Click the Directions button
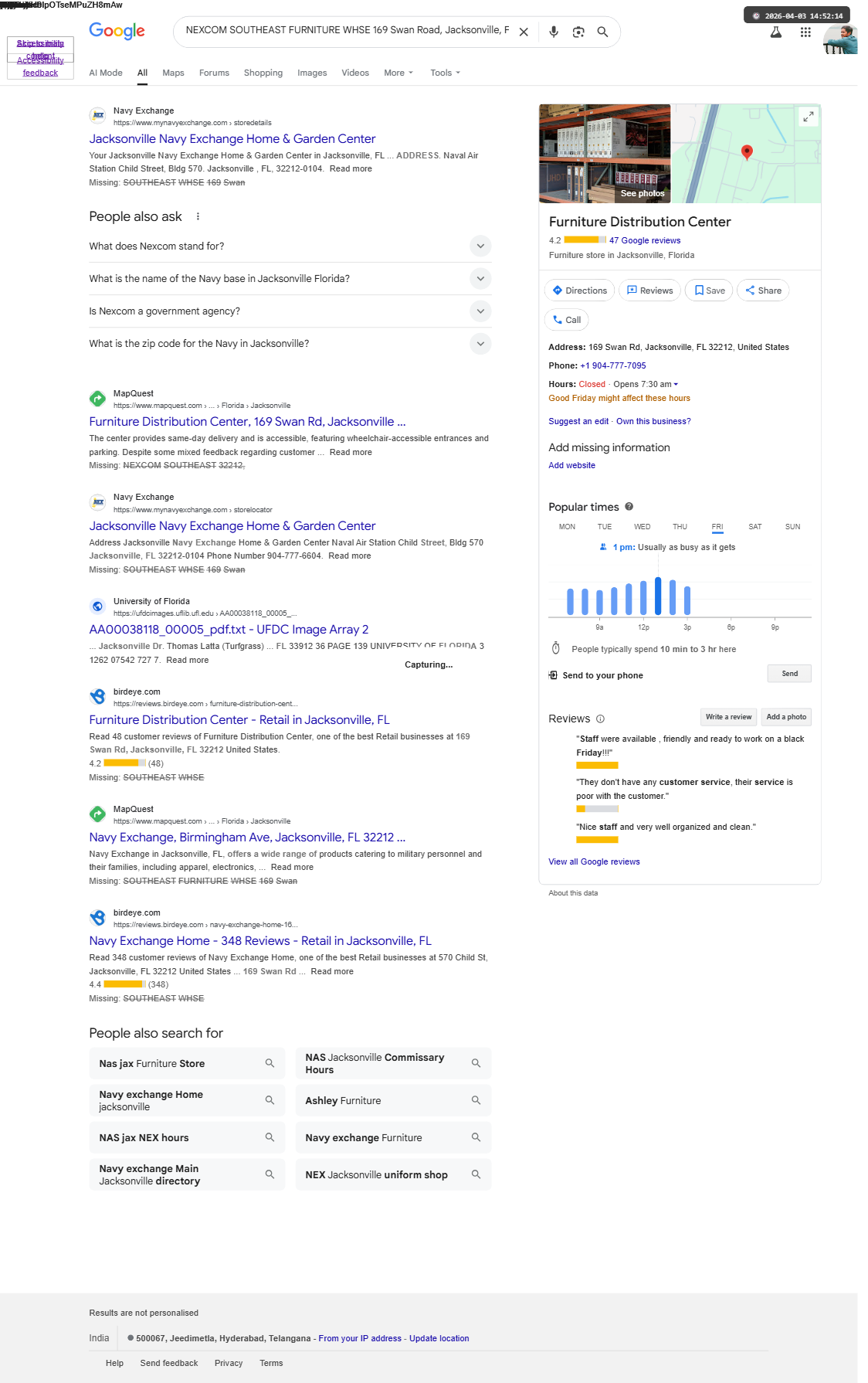This screenshot has width=868, height=1383. pos(580,291)
